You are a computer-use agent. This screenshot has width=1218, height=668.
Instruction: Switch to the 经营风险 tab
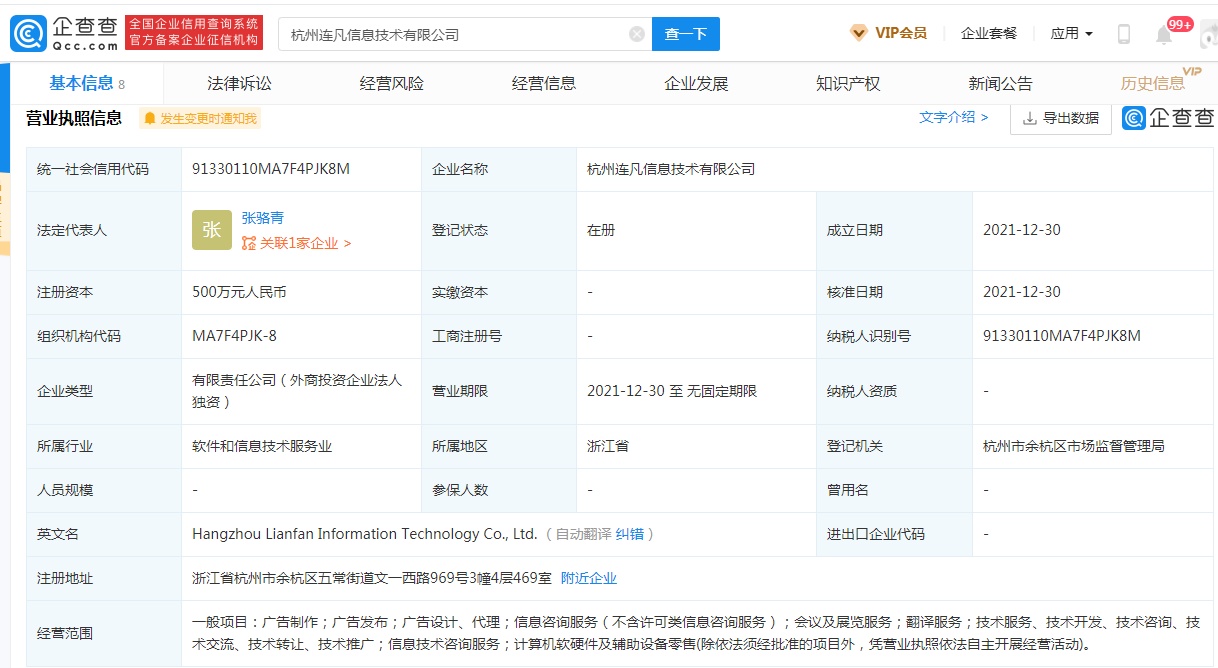point(392,84)
